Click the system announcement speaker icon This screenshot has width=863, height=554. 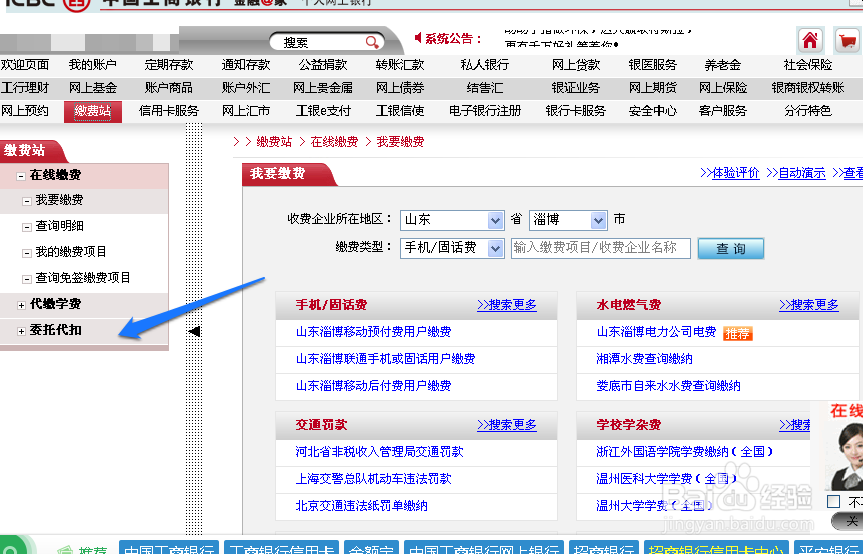coord(418,37)
